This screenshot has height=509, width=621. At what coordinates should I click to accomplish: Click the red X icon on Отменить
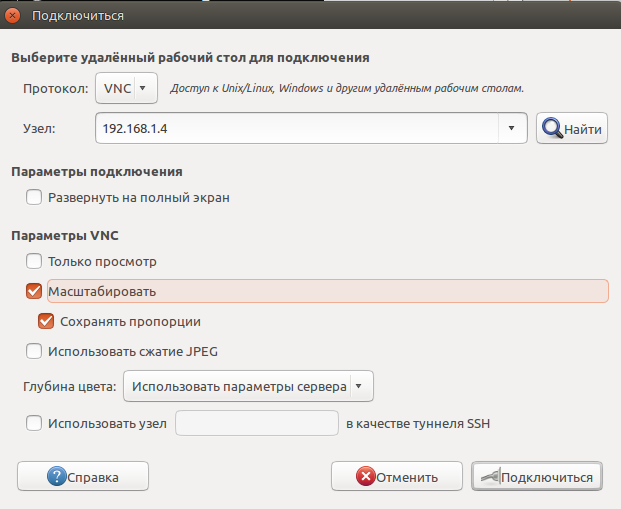point(367,477)
